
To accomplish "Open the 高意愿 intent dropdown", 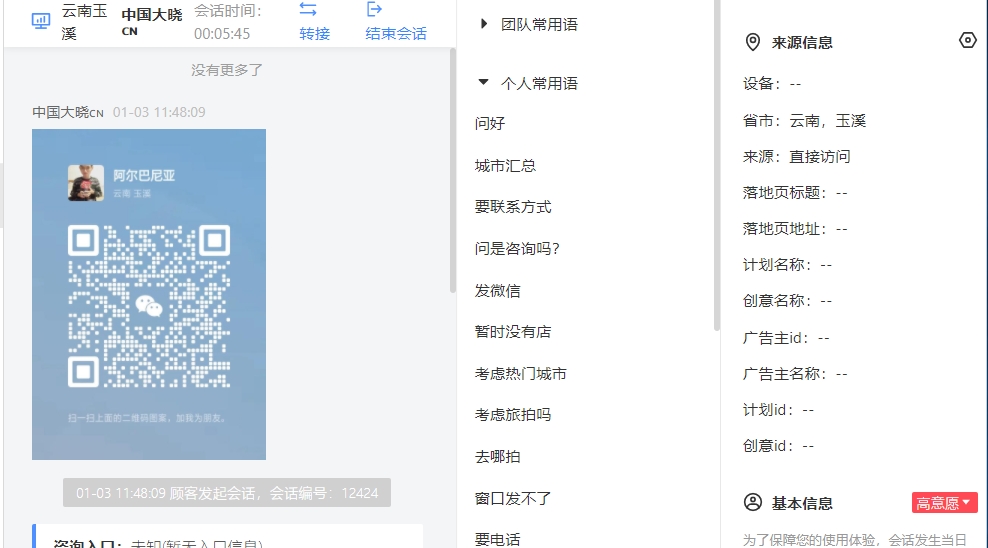I will (944, 503).
